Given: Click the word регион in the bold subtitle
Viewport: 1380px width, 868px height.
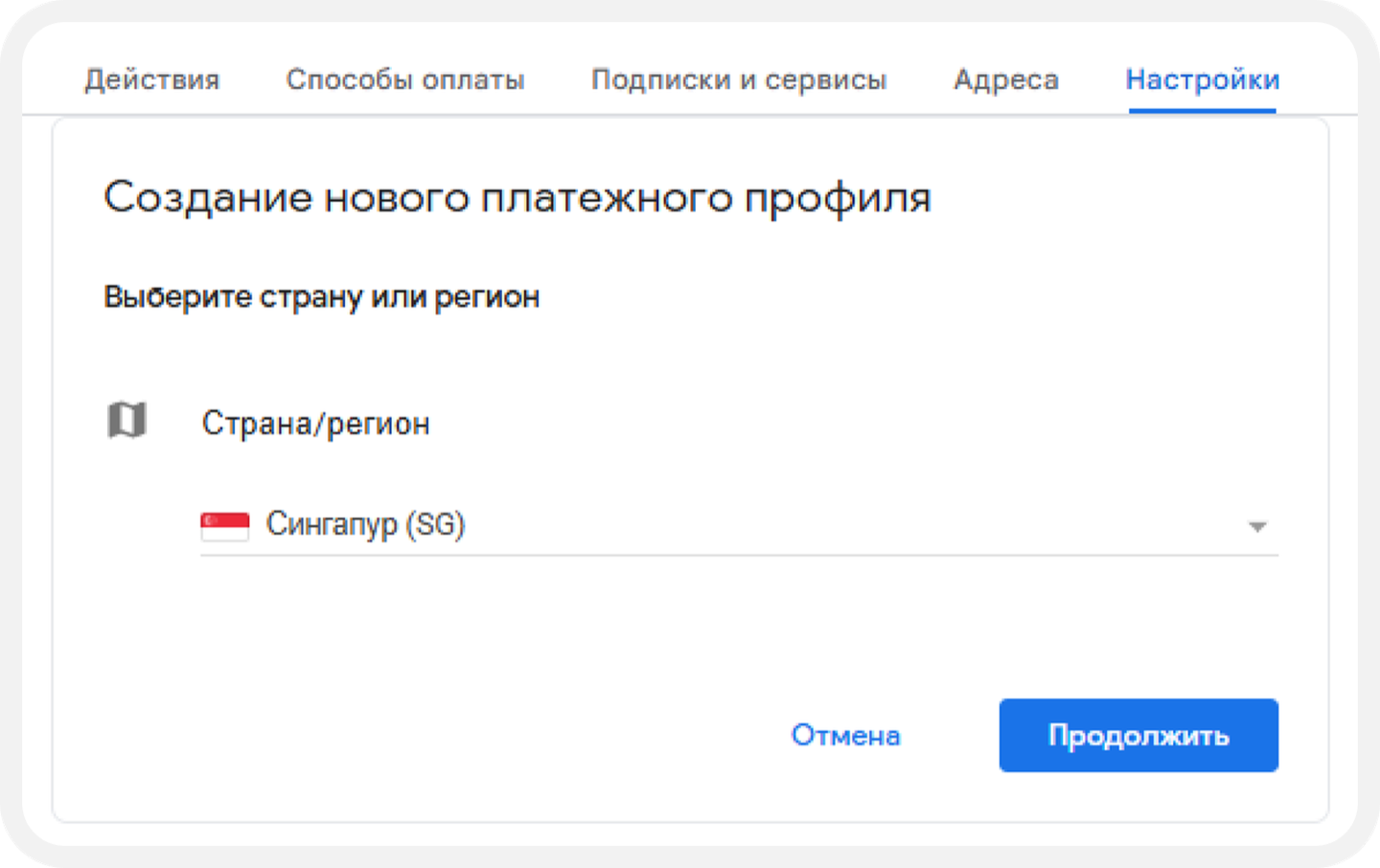Looking at the screenshot, I should (x=487, y=298).
